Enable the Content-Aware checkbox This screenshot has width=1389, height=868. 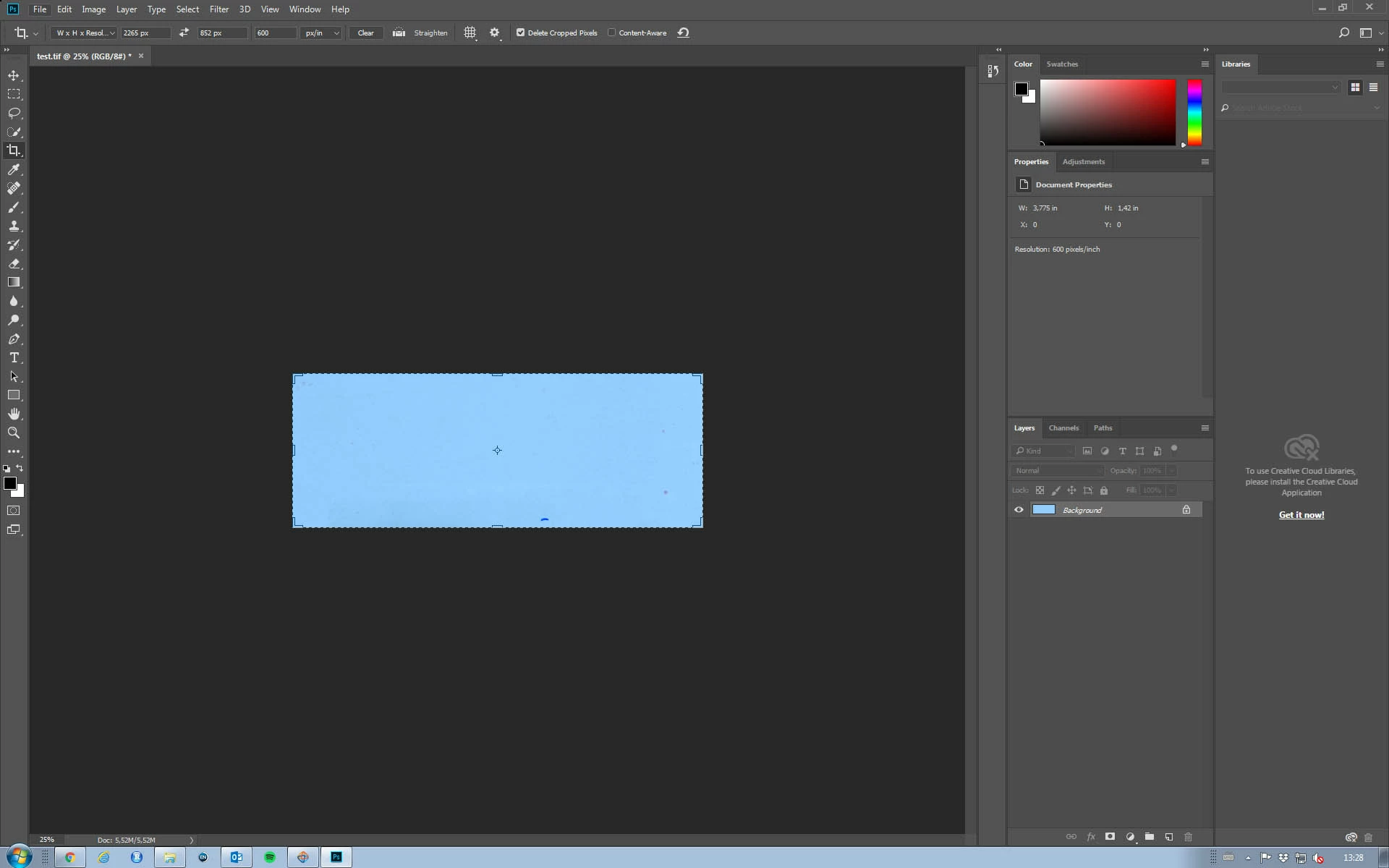[612, 33]
